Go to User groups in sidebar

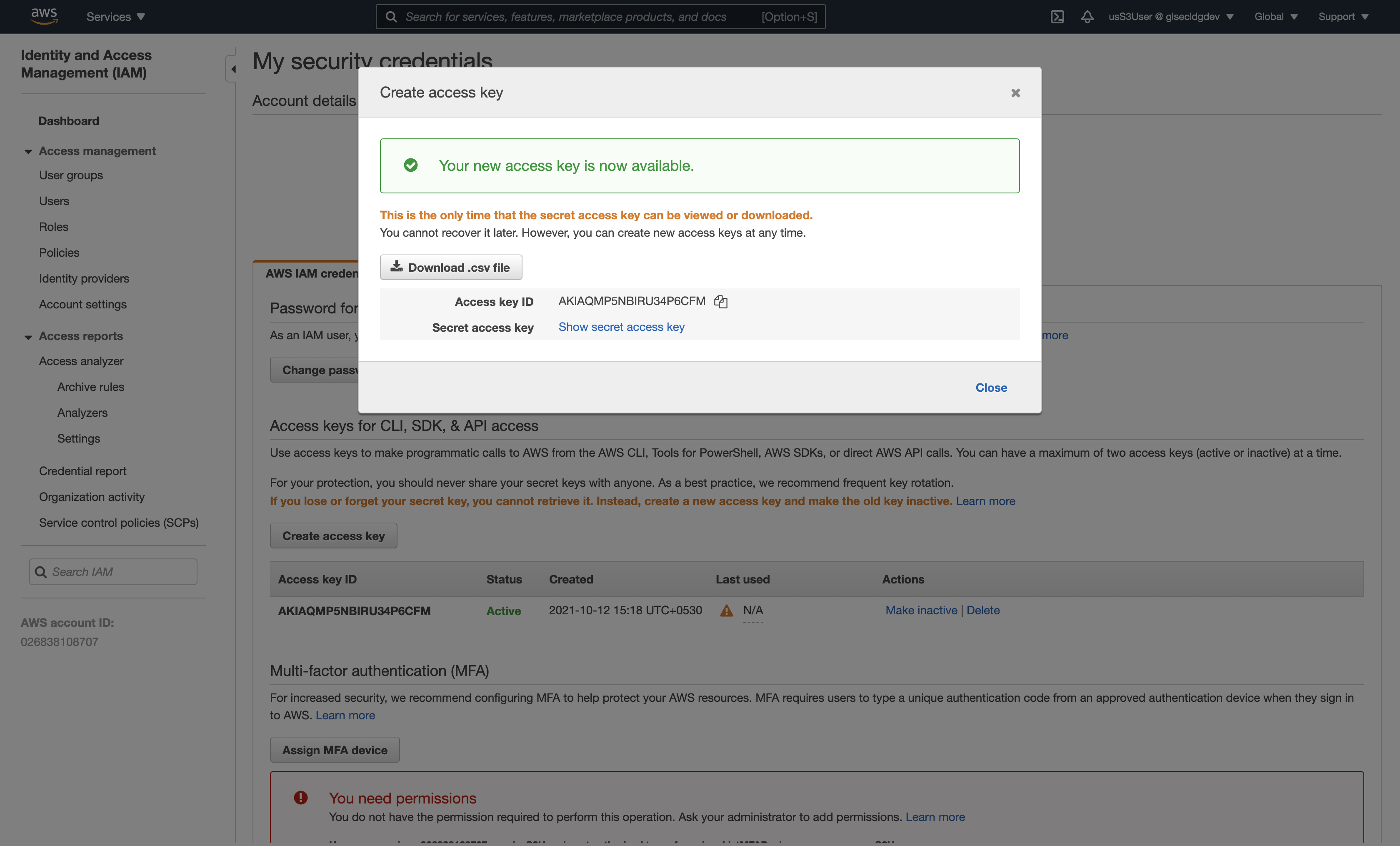tap(71, 175)
